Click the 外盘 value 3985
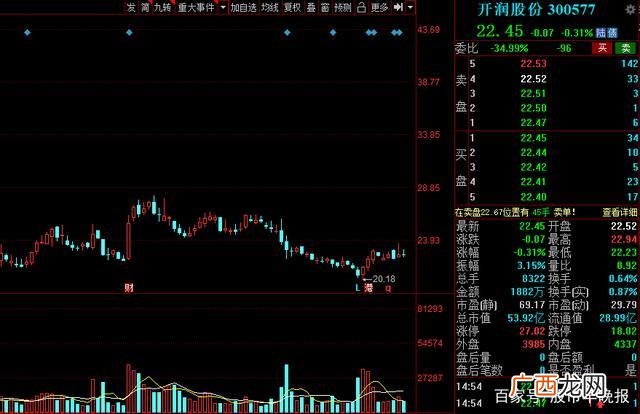This screenshot has width=640, height=414. (533, 345)
